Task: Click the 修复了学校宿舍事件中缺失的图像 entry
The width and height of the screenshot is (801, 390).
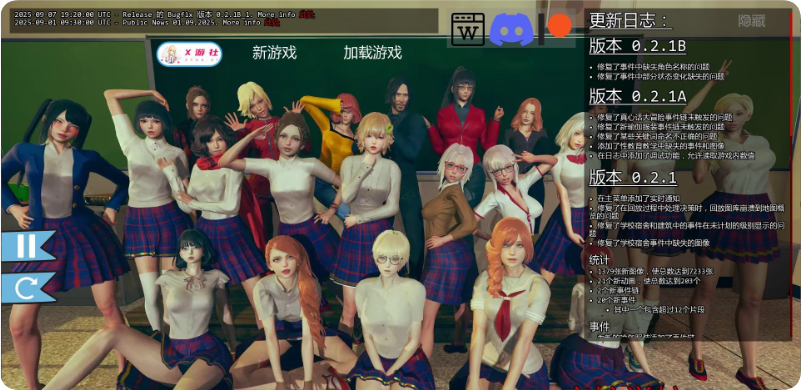Action: click(653, 243)
